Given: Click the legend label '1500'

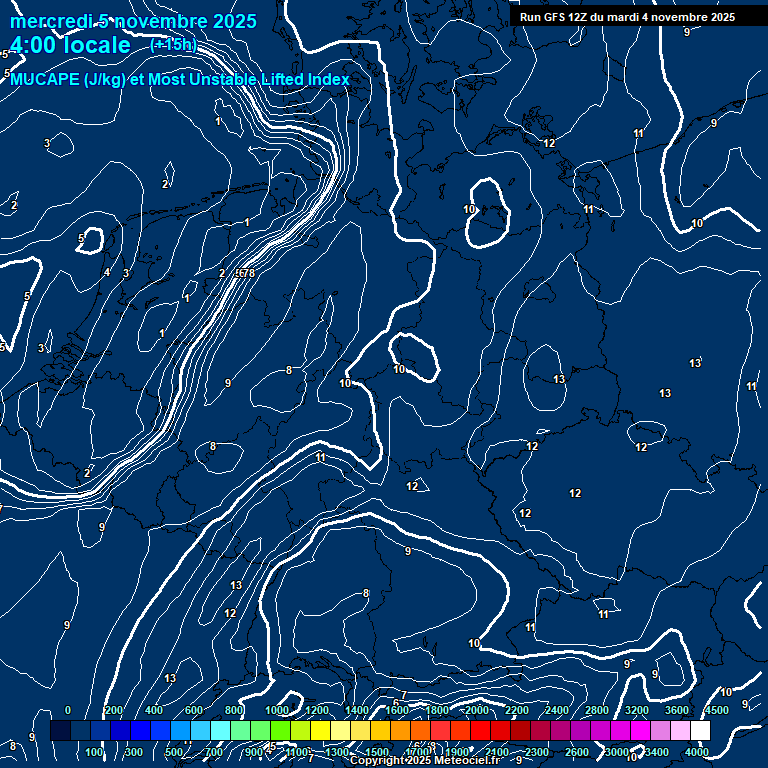Looking at the screenshot, I should (x=377, y=752).
